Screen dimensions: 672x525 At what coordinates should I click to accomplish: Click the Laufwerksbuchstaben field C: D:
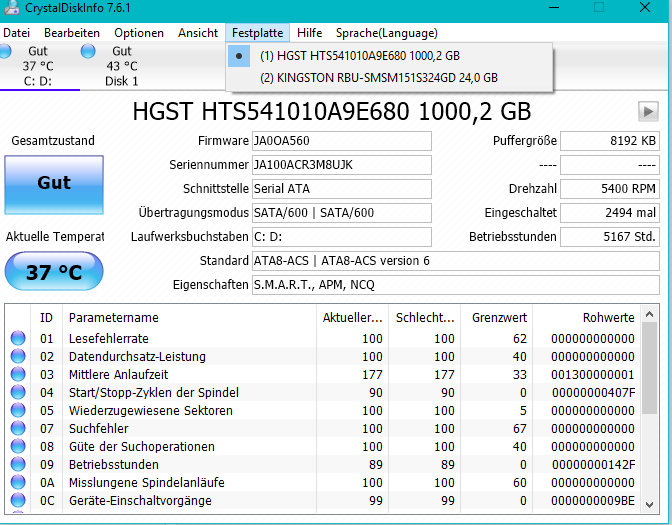click(x=342, y=237)
